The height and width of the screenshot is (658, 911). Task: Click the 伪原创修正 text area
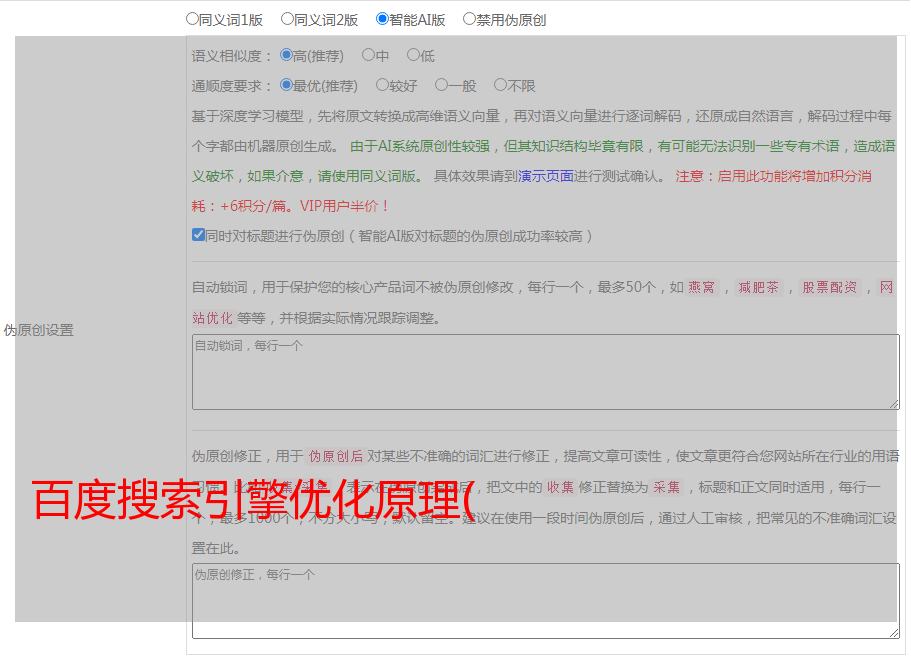click(546, 601)
